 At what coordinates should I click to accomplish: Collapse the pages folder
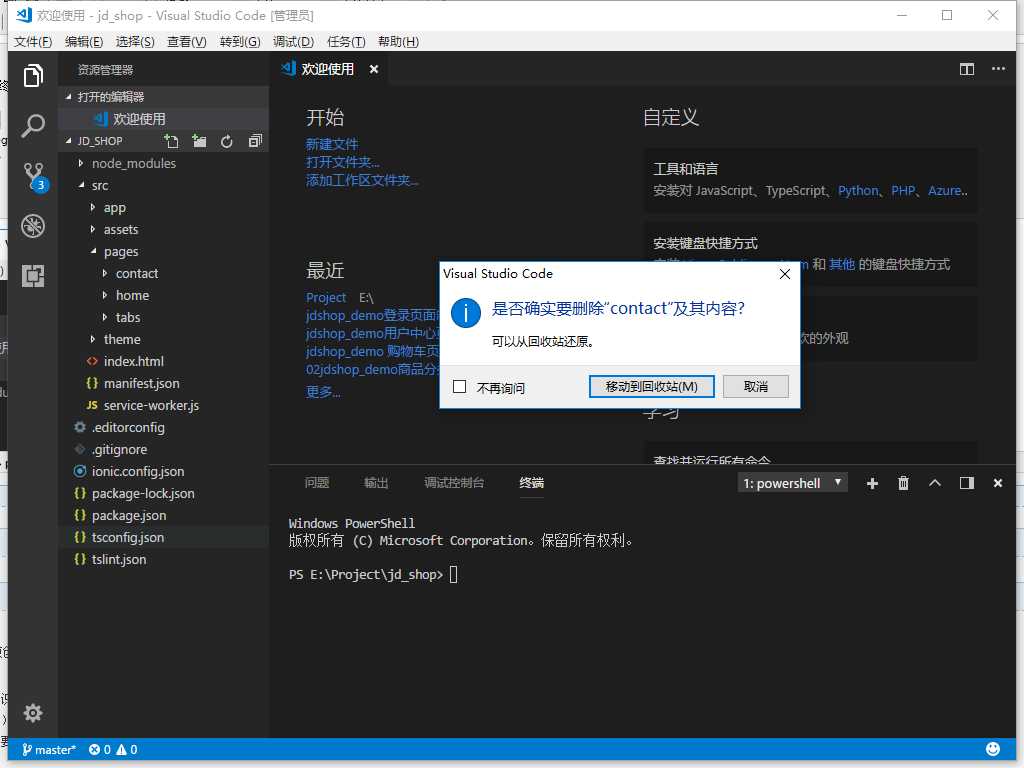(x=120, y=251)
